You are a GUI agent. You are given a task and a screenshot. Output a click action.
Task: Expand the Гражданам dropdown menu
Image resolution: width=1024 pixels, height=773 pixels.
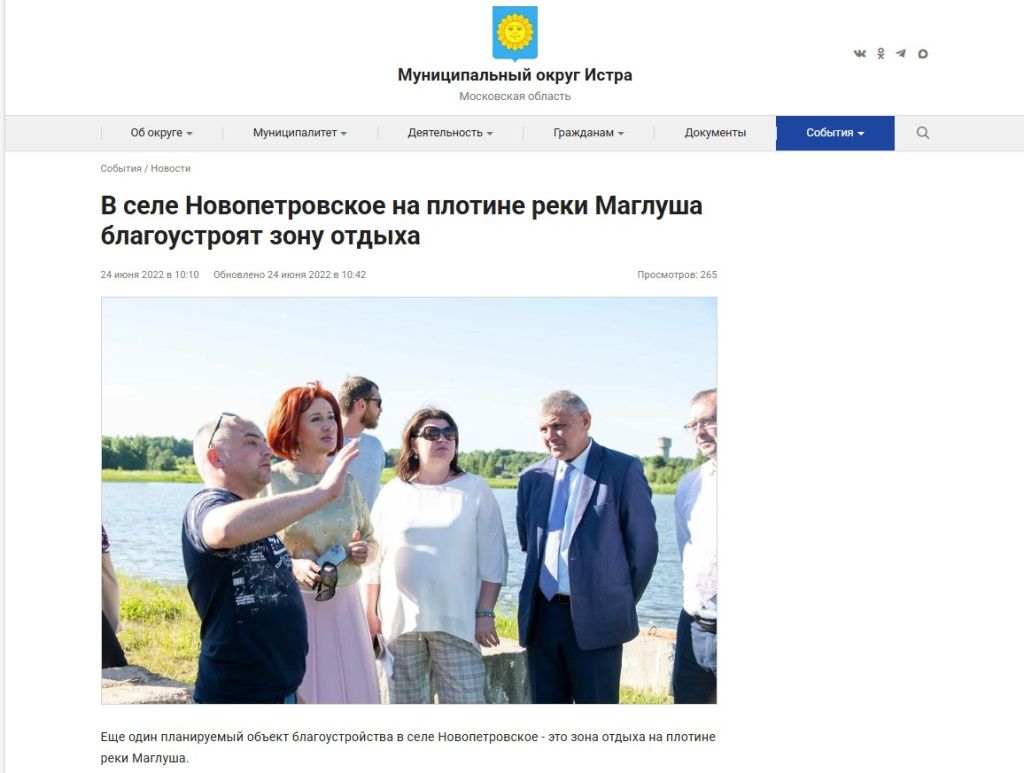coord(588,133)
